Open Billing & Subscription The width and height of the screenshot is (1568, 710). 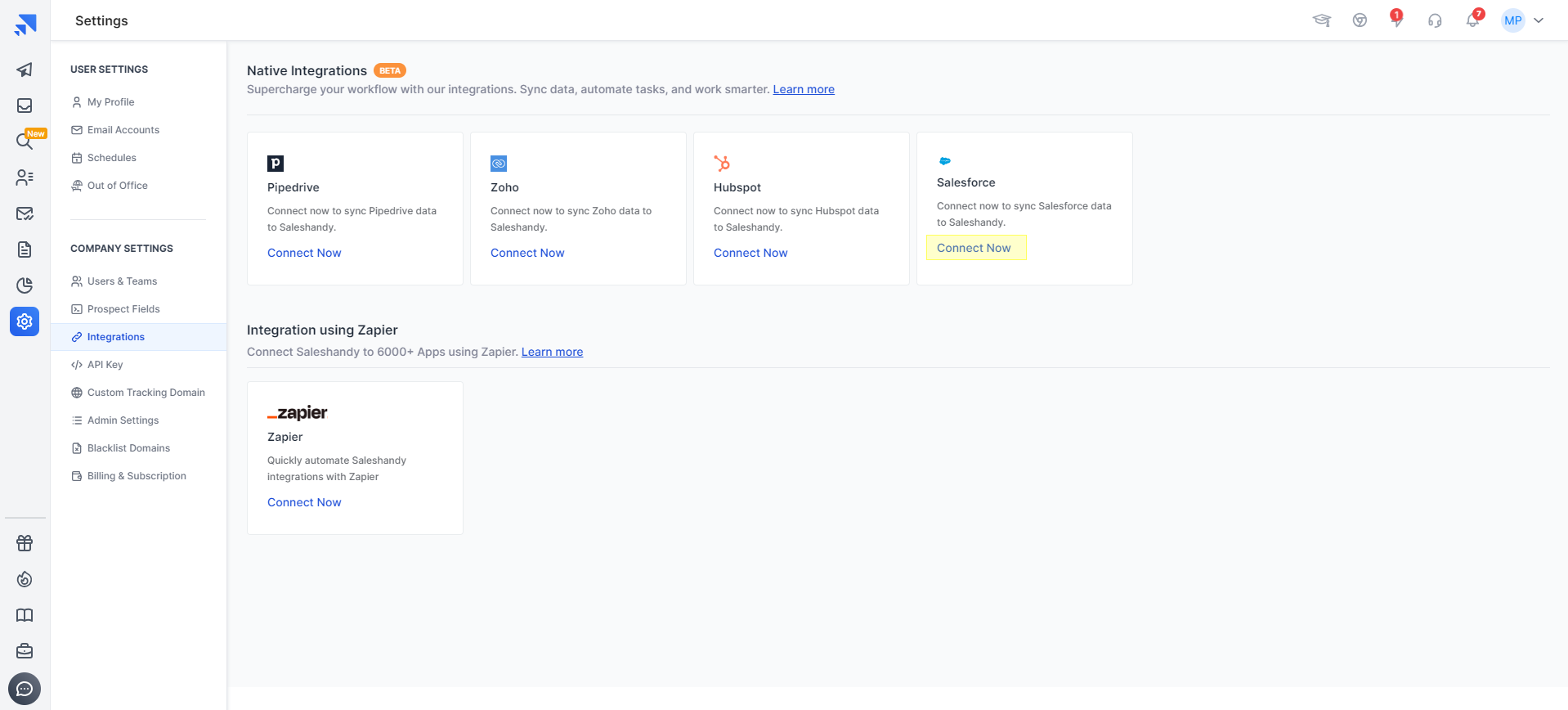[138, 476]
